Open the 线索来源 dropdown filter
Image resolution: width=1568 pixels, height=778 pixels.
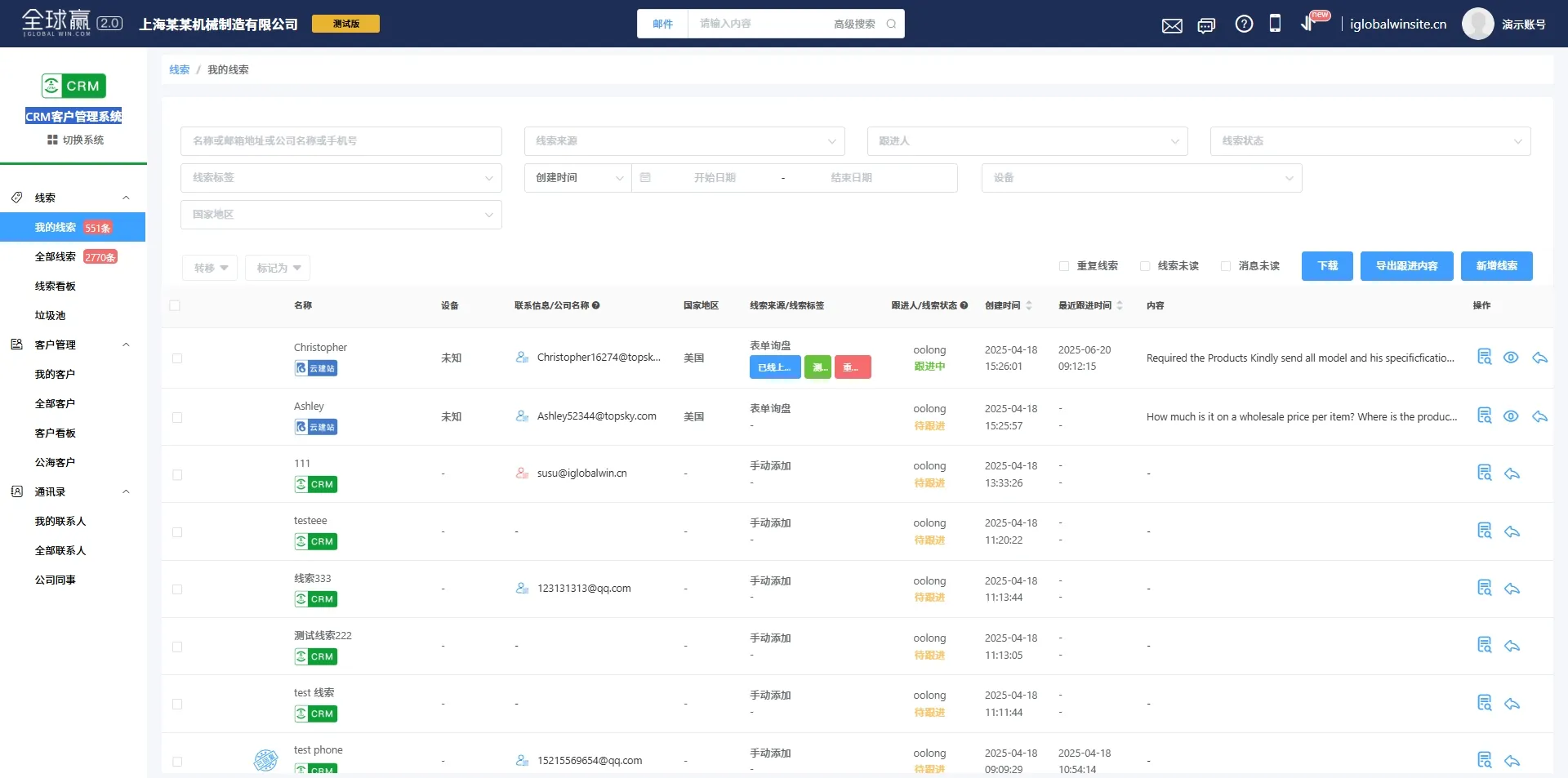684,141
